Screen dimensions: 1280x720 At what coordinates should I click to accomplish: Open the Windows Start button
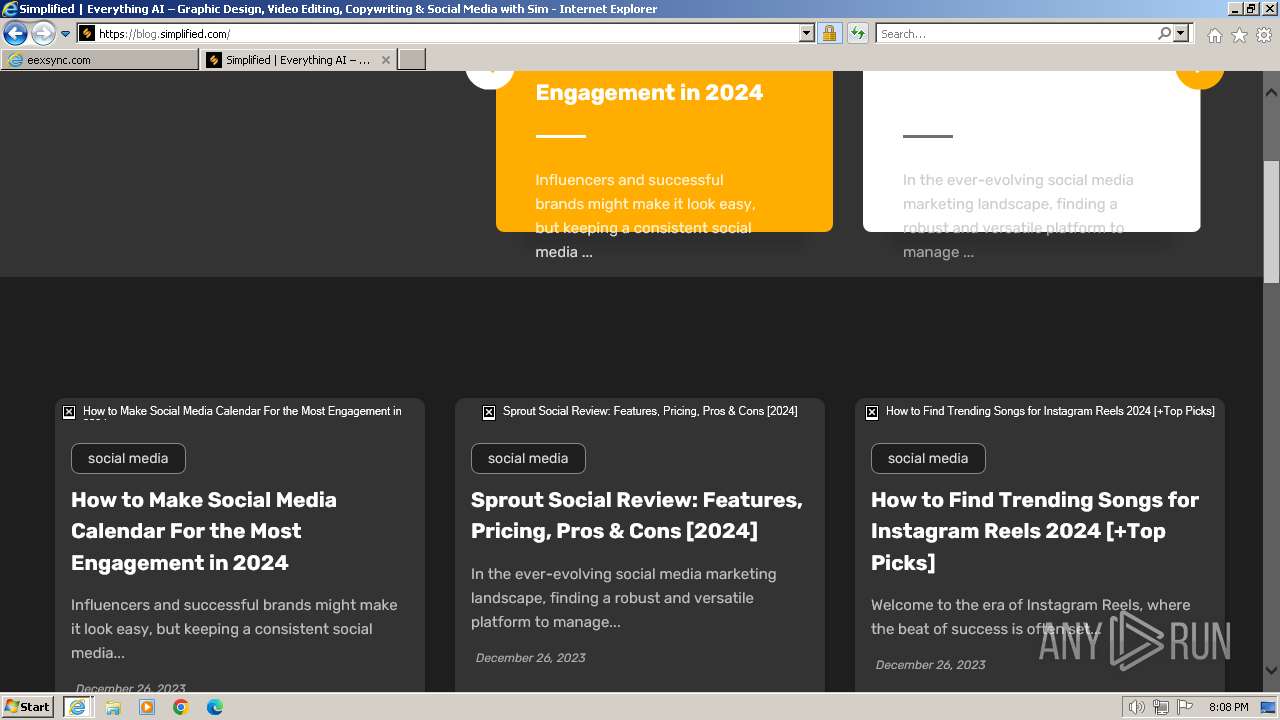[x=28, y=707]
